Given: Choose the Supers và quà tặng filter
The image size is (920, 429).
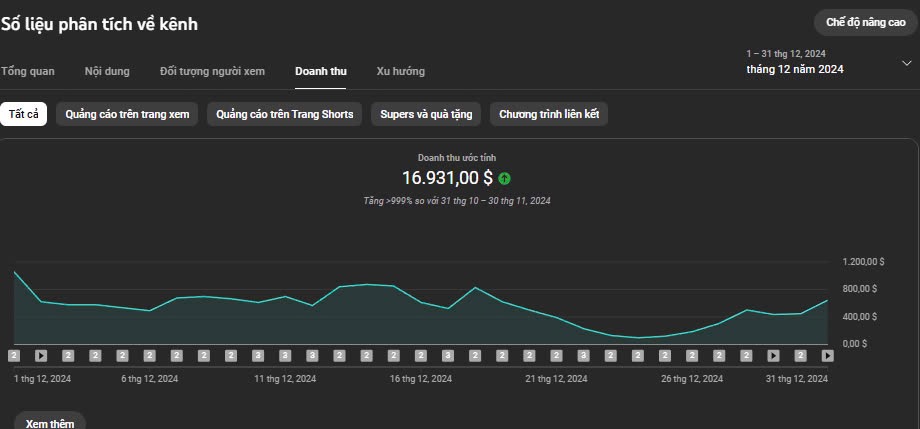Looking at the screenshot, I should (426, 114).
